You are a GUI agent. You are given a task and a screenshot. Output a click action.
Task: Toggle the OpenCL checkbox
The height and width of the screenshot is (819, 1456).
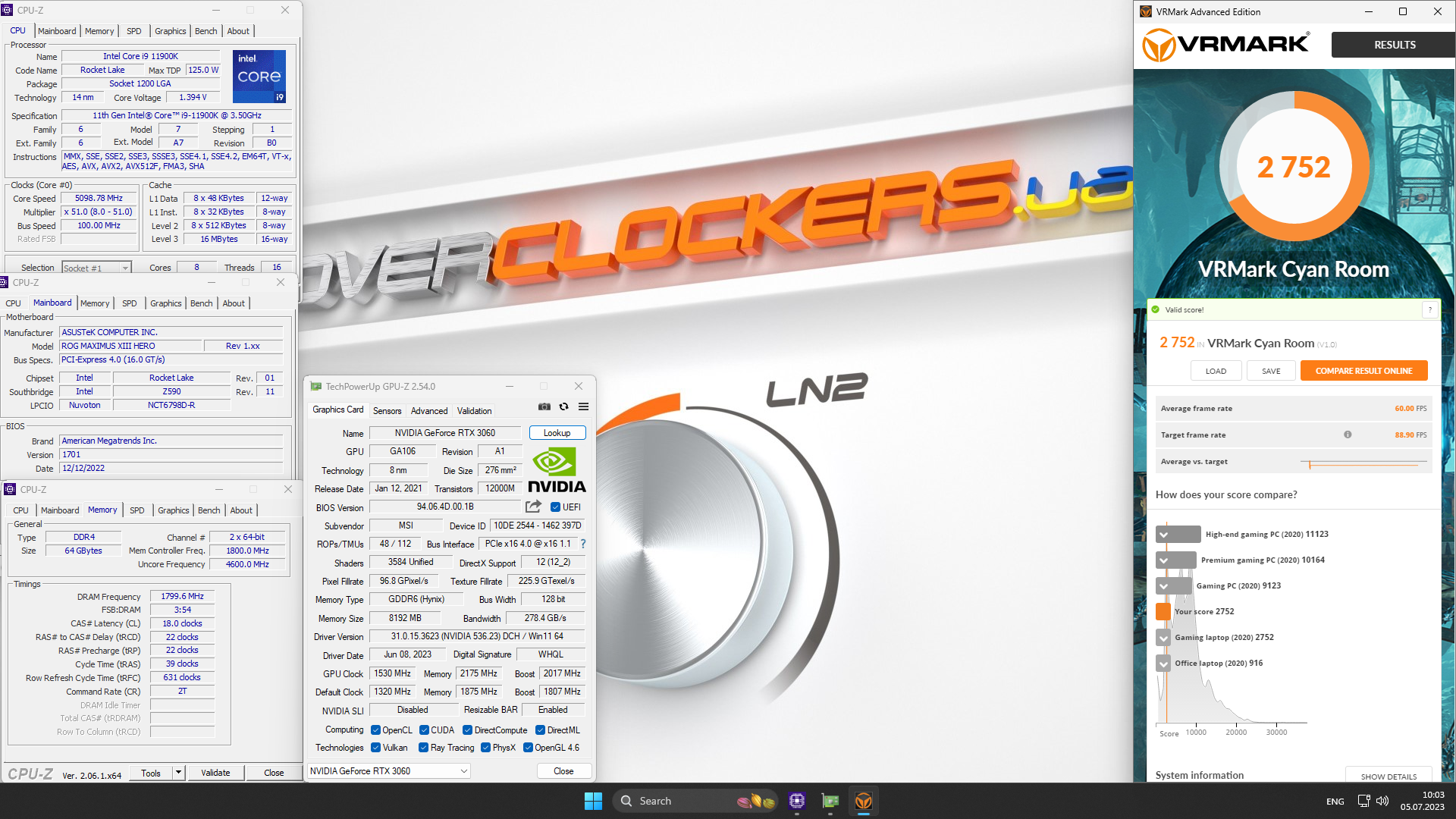point(375,730)
